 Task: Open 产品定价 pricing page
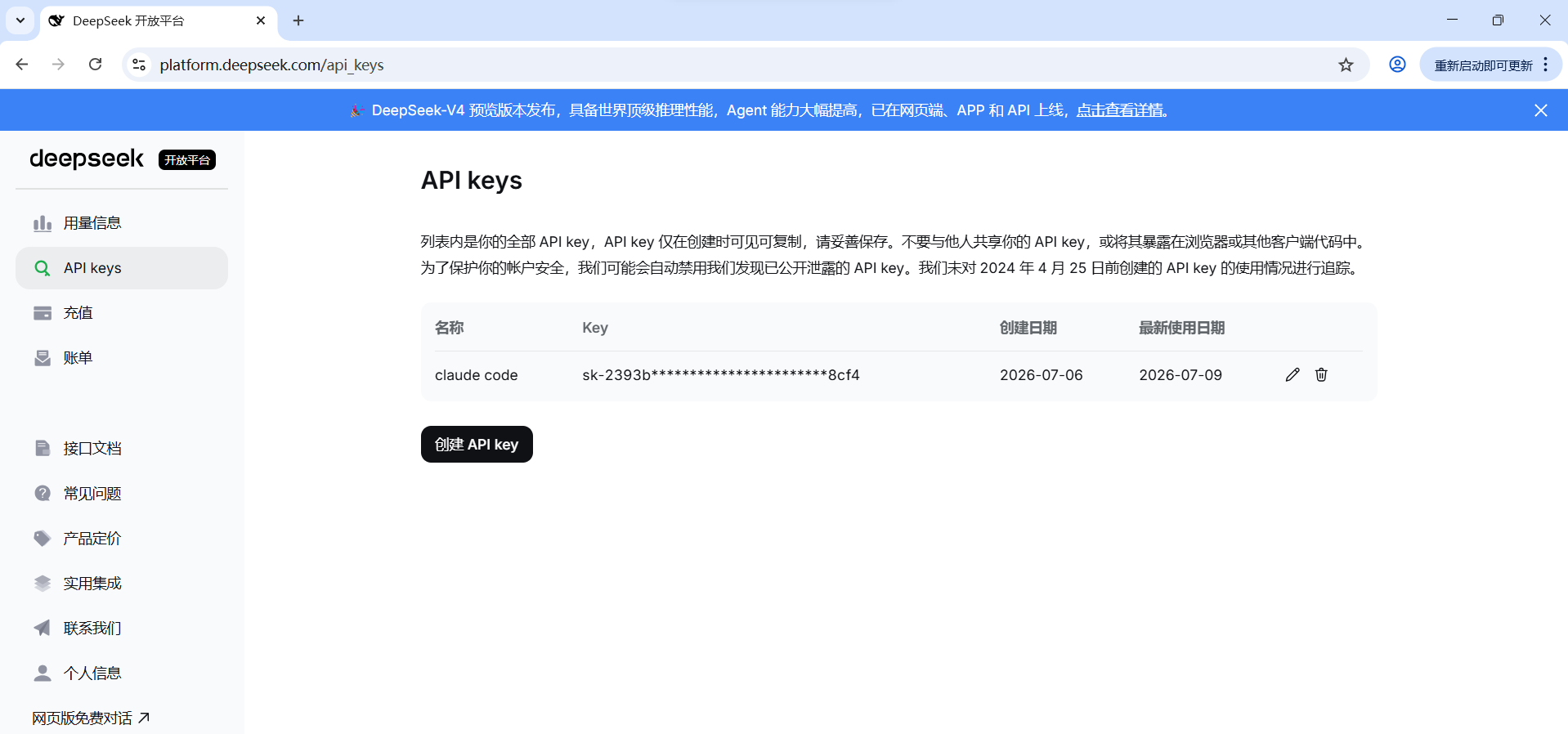[122, 538]
